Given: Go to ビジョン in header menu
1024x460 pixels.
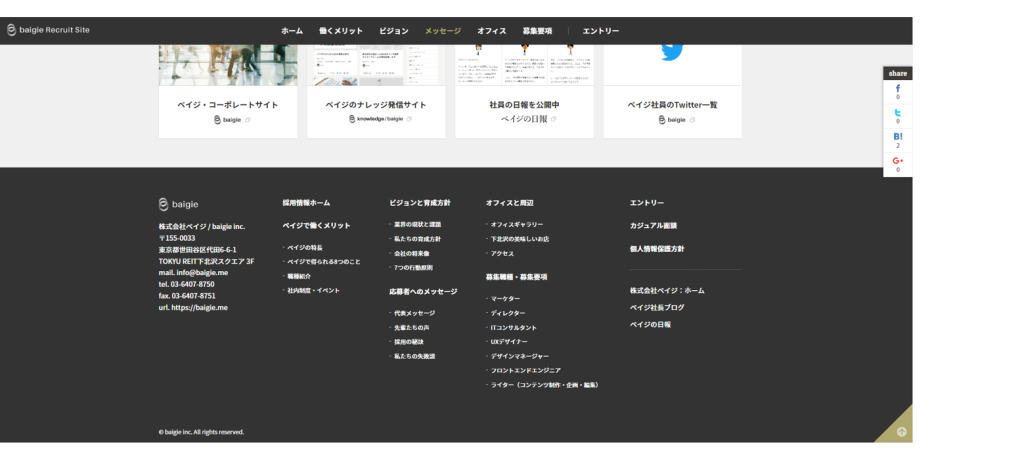Looking at the screenshot, I should click(x=394, y=31).
